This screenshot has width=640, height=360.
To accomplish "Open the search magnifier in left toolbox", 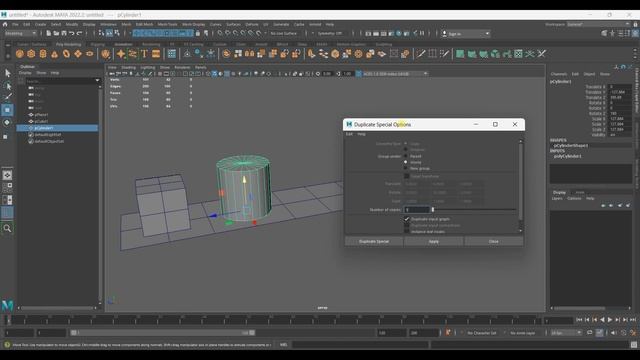I will point(7,229).
